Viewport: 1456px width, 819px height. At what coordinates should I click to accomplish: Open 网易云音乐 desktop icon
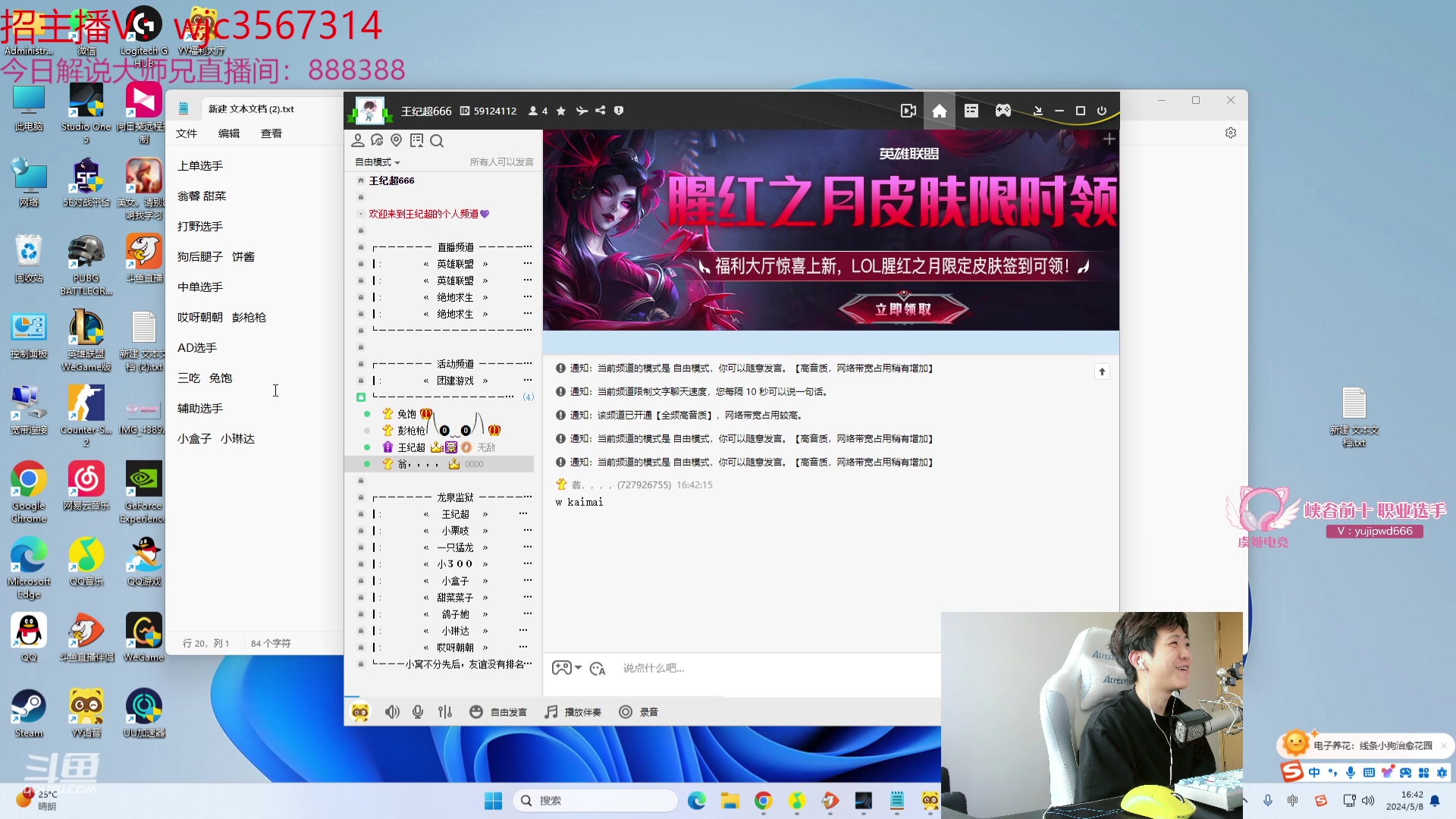coord(86,486)
